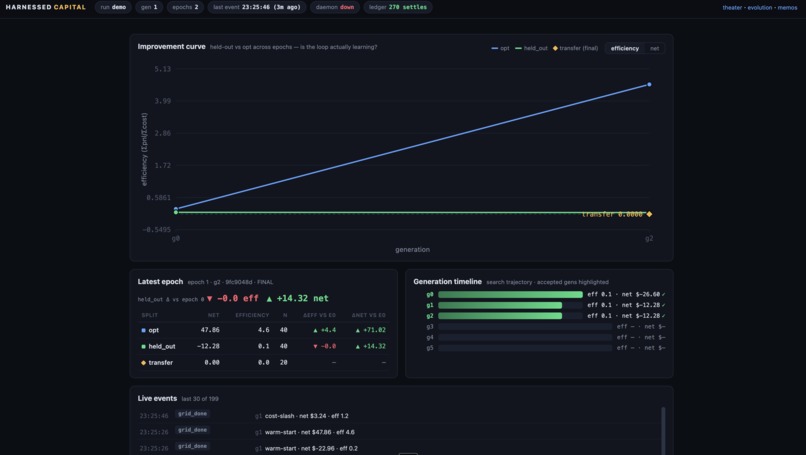The image size is (806, 455).
Task: Click the gen 1 pill
Action: point(149,7)
